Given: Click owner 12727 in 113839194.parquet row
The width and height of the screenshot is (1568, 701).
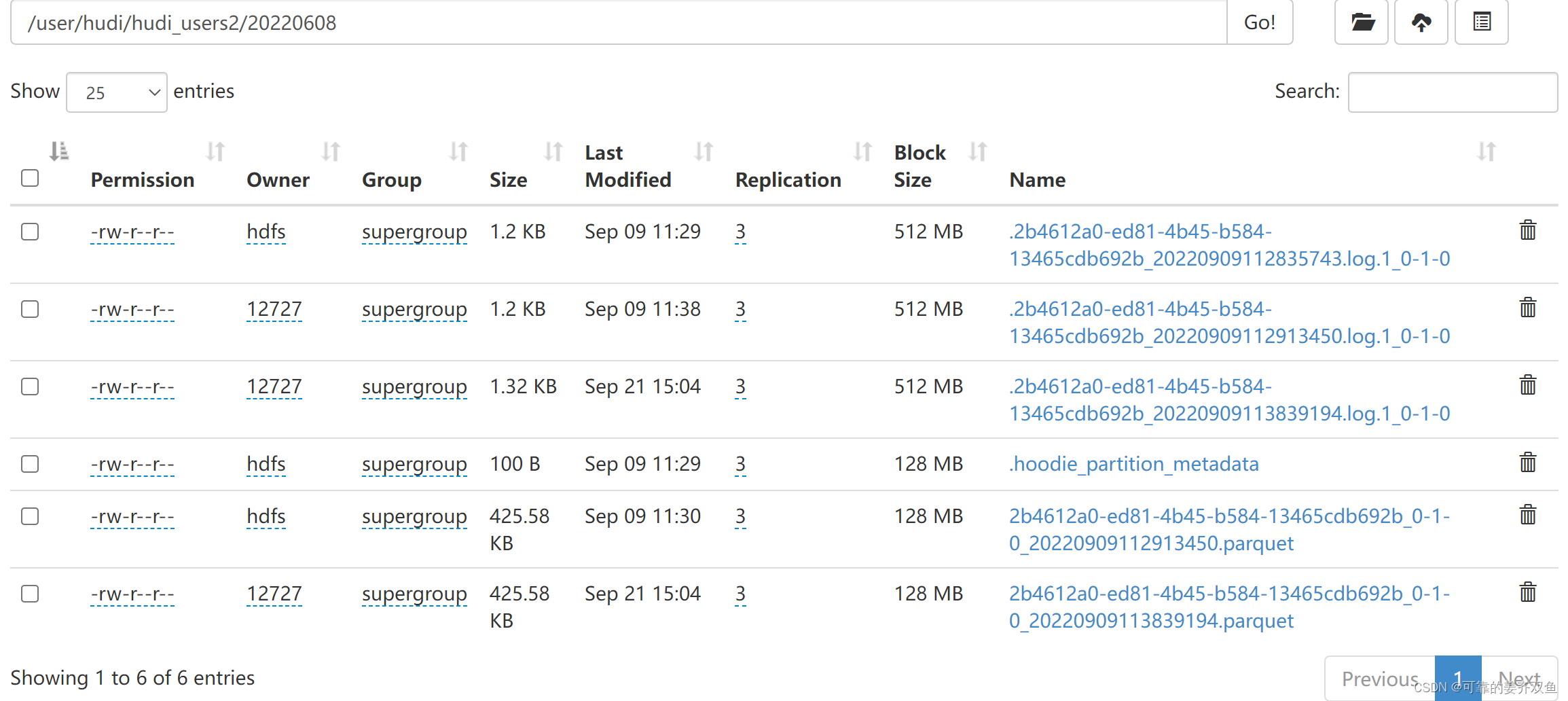Looking at the screenshot, I should [x=274, y=594].
